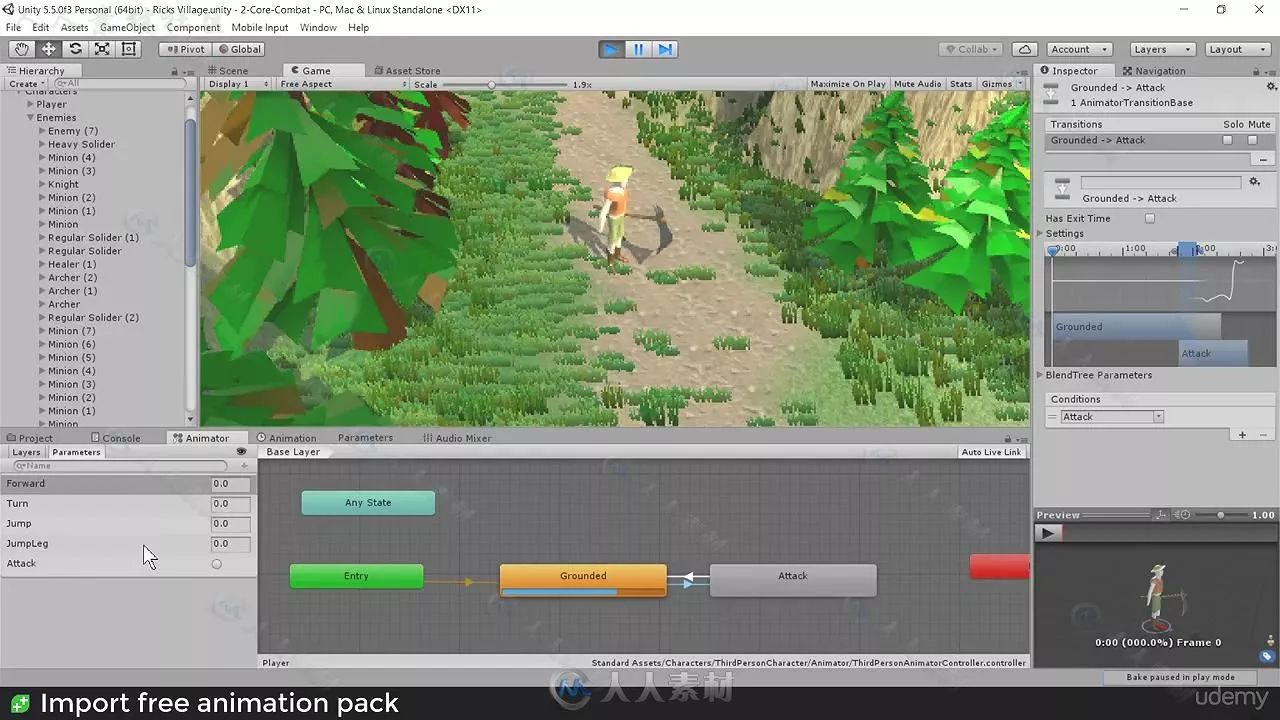
Task: Edit the Forward parameter value
Action: [230, 484]
